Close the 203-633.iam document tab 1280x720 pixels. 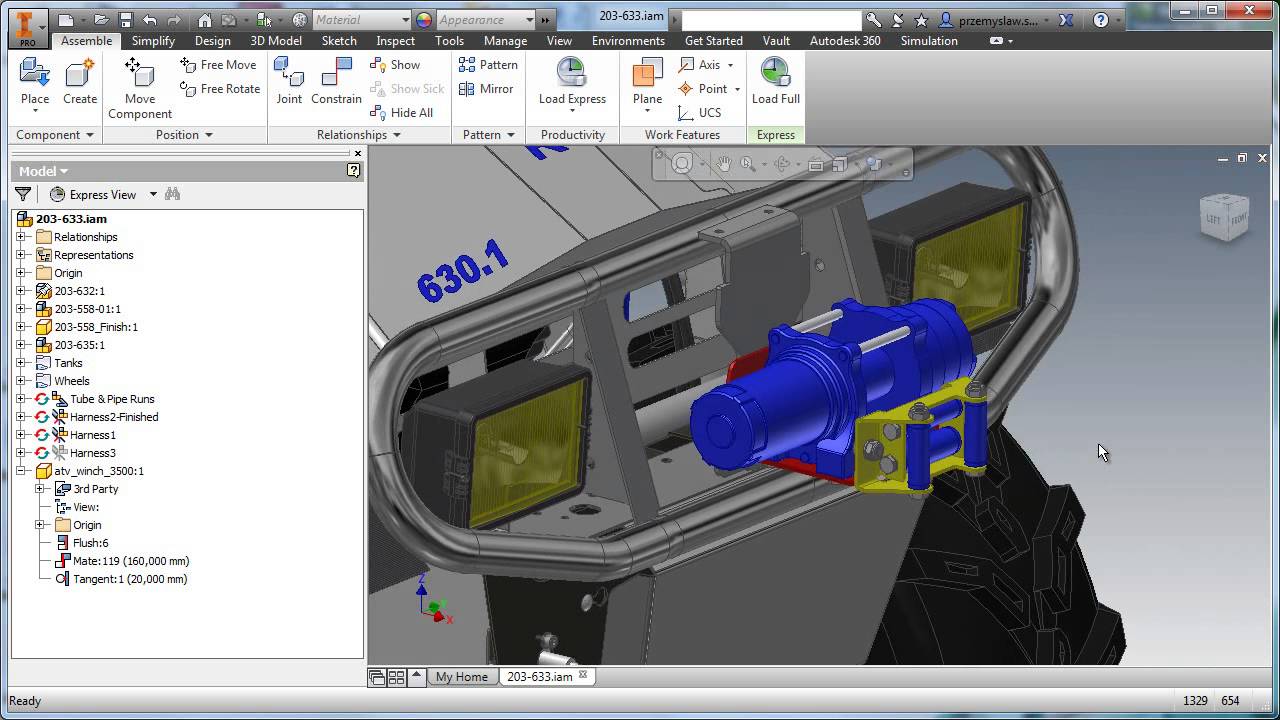[583, 676]
